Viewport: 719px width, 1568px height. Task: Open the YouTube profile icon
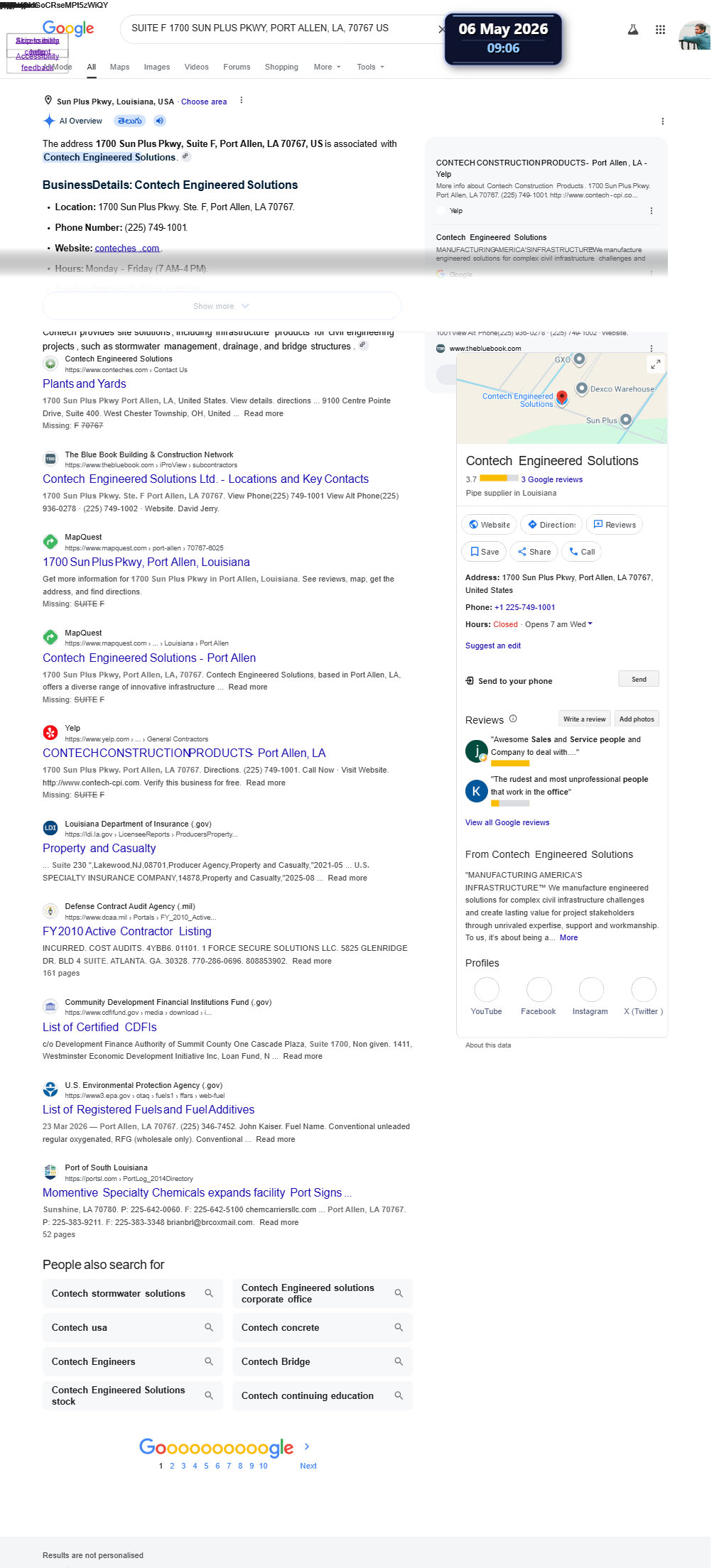tap(487, 989)
